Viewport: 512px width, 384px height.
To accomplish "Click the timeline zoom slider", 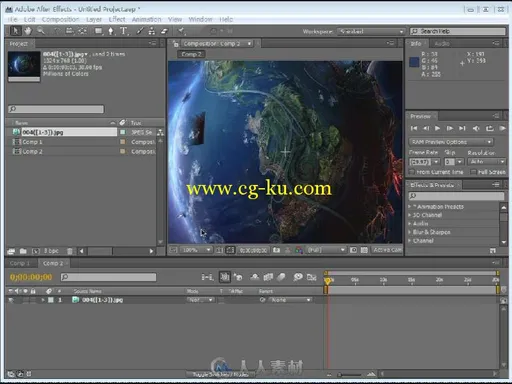I will click(350, 375).
